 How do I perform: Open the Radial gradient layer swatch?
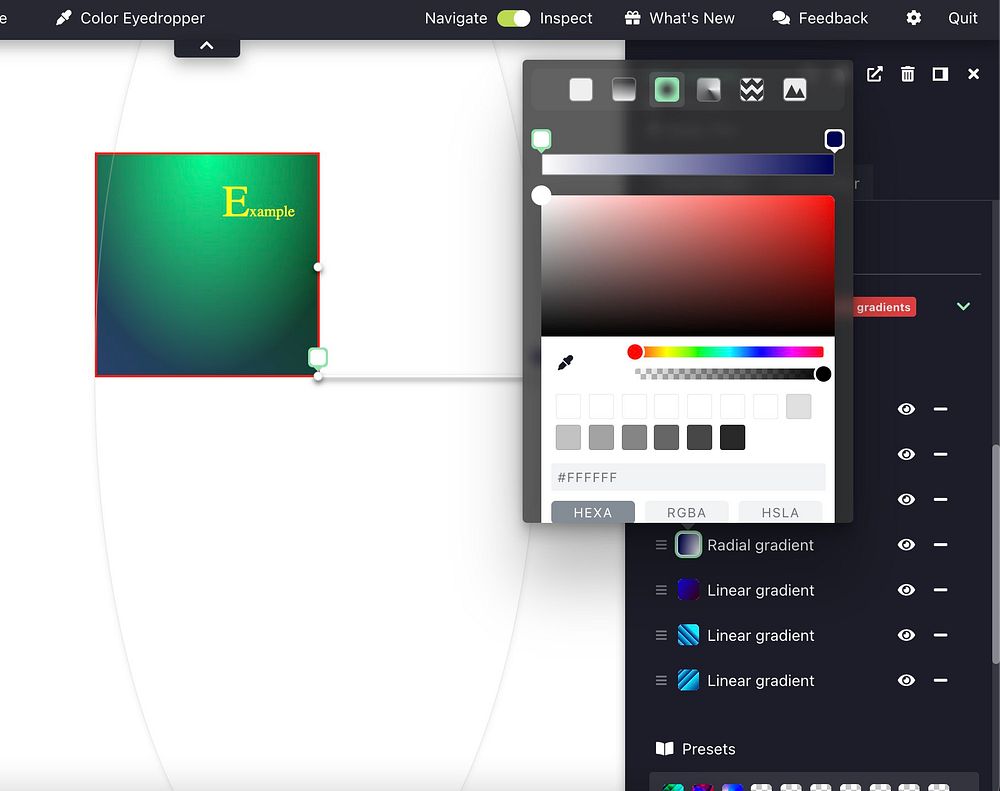[688, 545]
